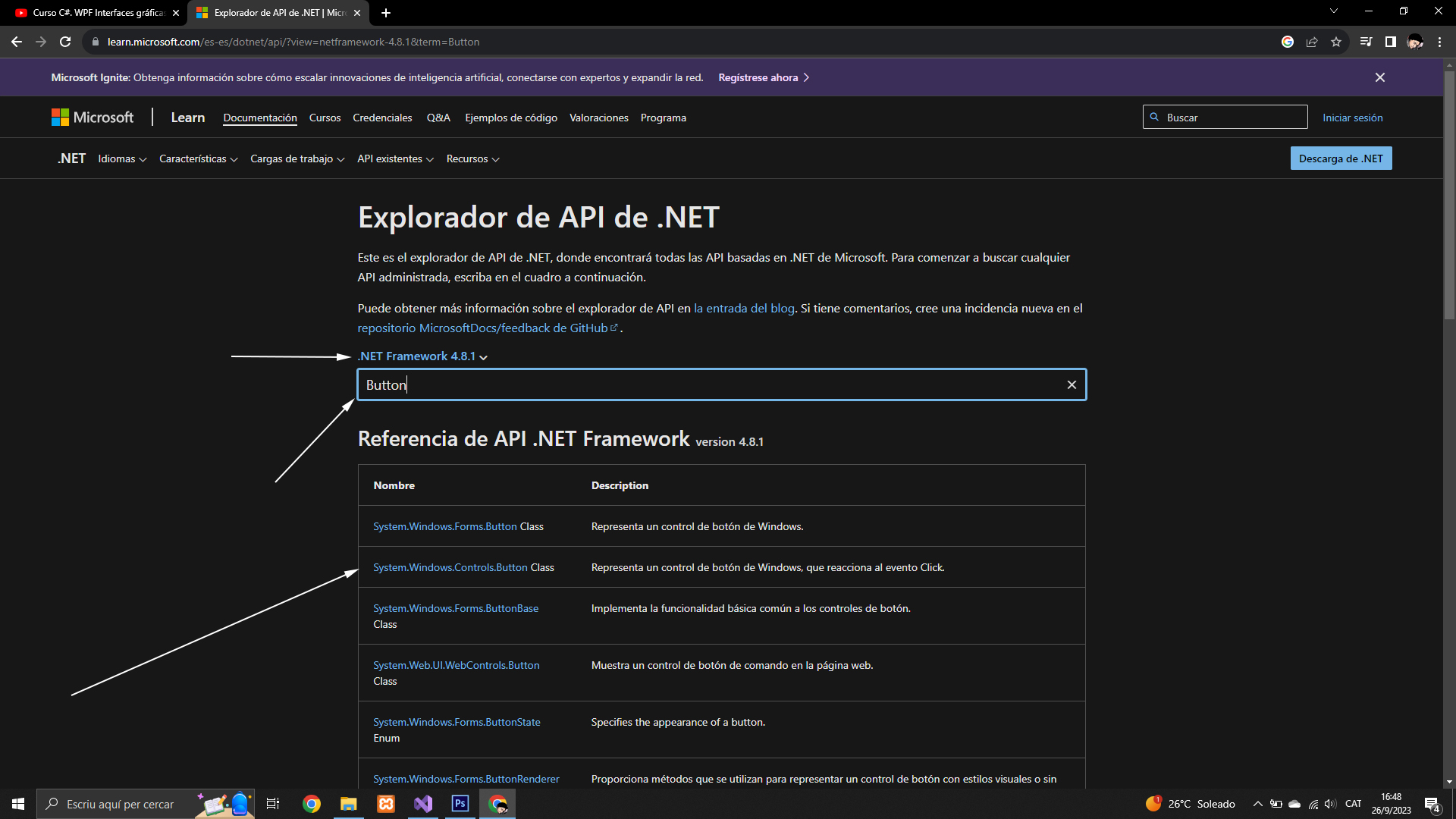Open the Cargas de trabajo dropdown
Image resolution: width=1456 pixels, height=819 pixels.
297,158
